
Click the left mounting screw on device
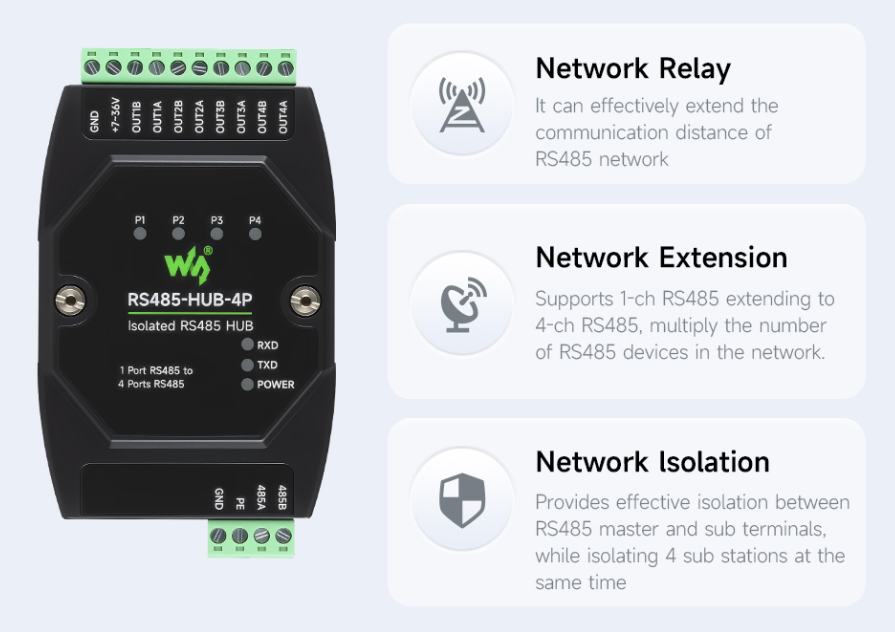[70, 300]
